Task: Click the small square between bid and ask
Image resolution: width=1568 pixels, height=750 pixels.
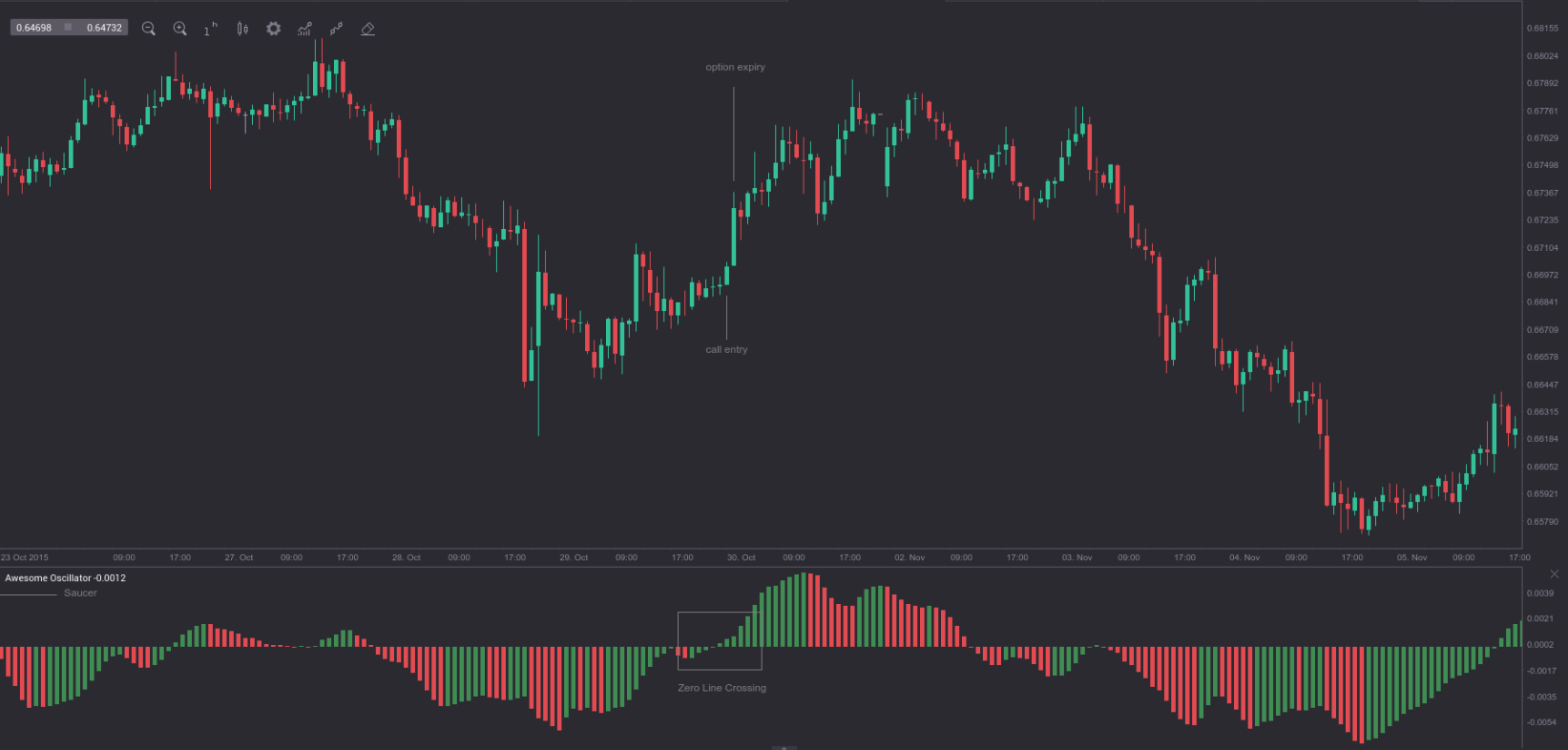Action: tap(68, 28)
